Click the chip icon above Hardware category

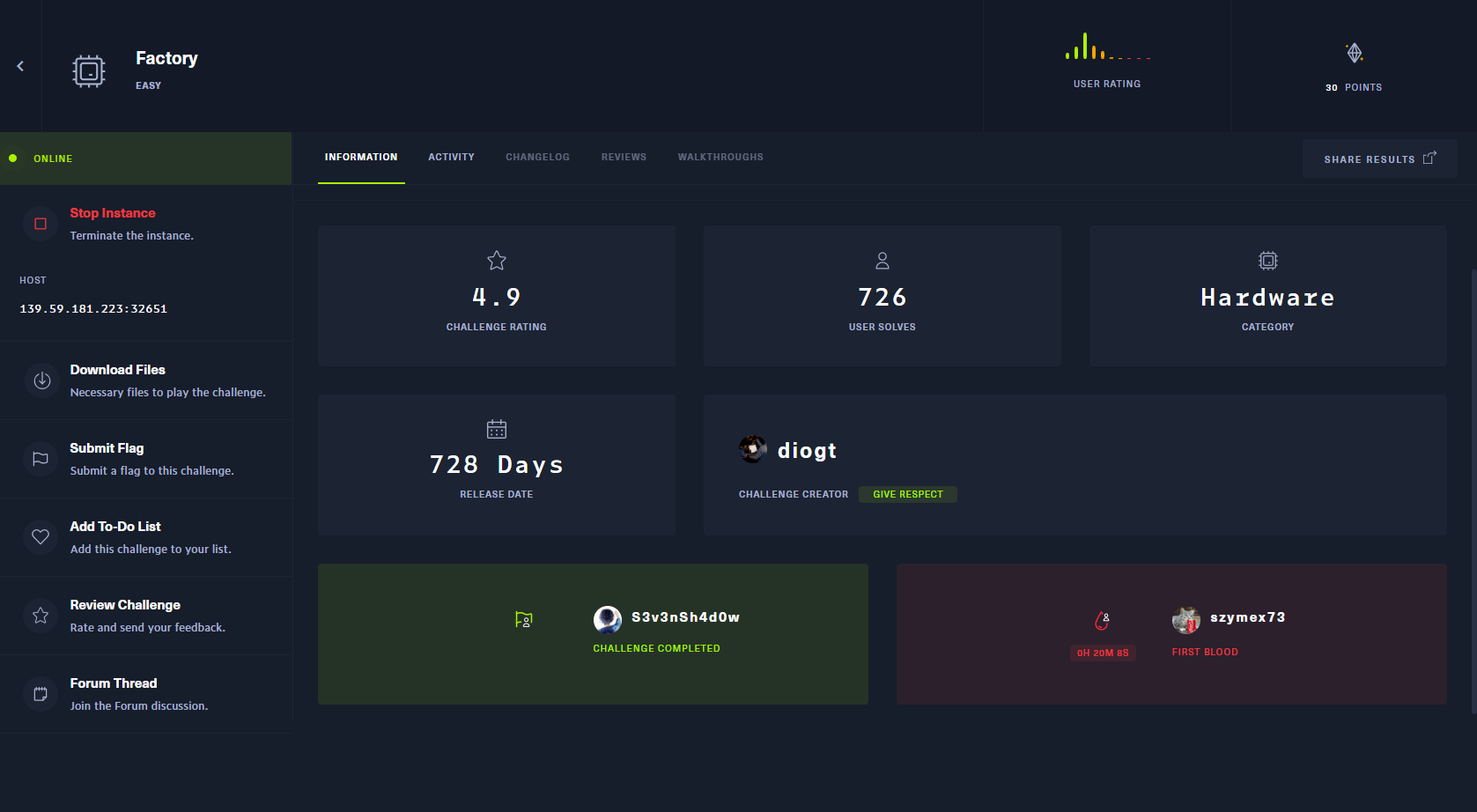coord(1268,261)
